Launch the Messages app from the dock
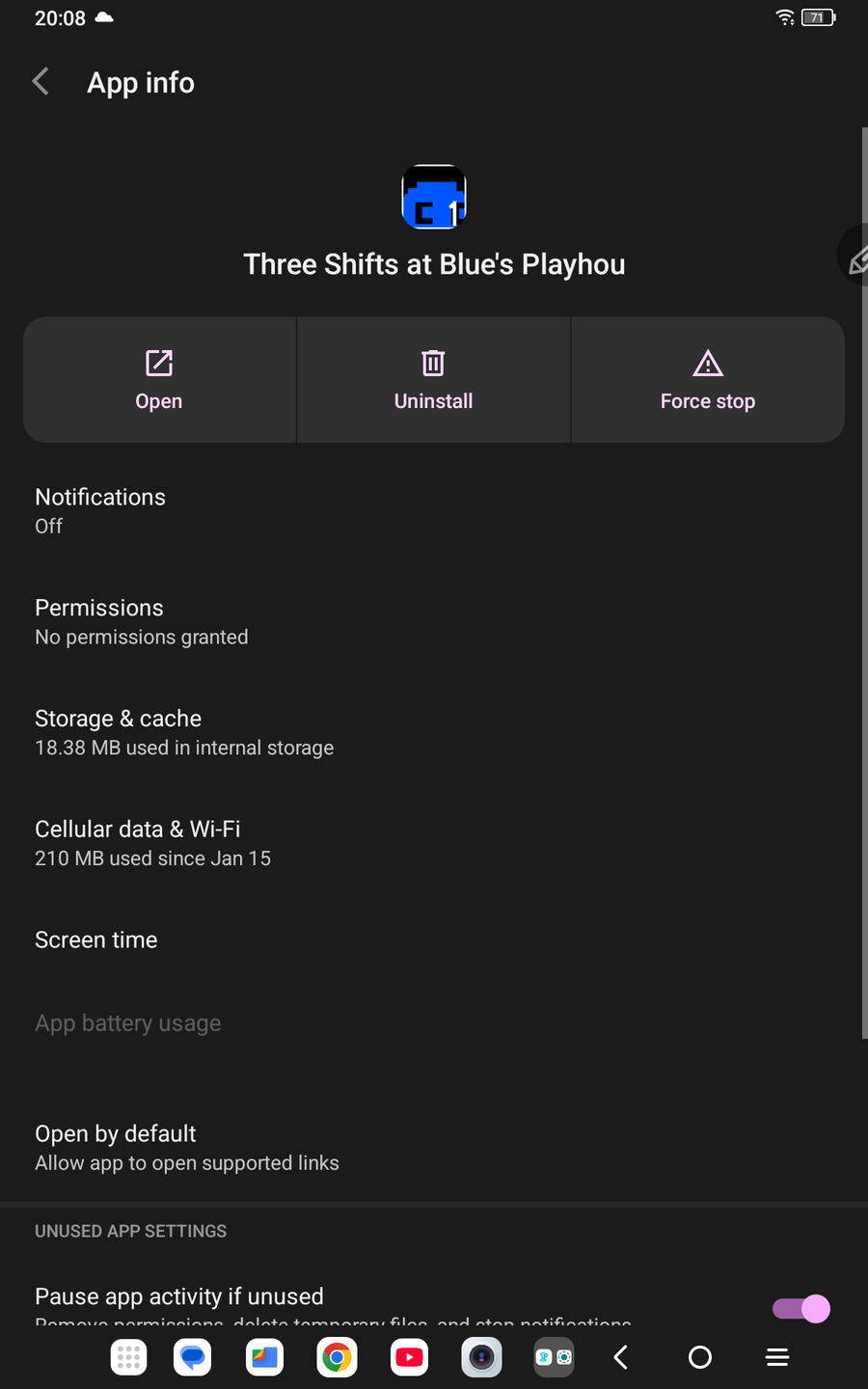This screenshot has height=1389, width=868. tap(193, 1358)
